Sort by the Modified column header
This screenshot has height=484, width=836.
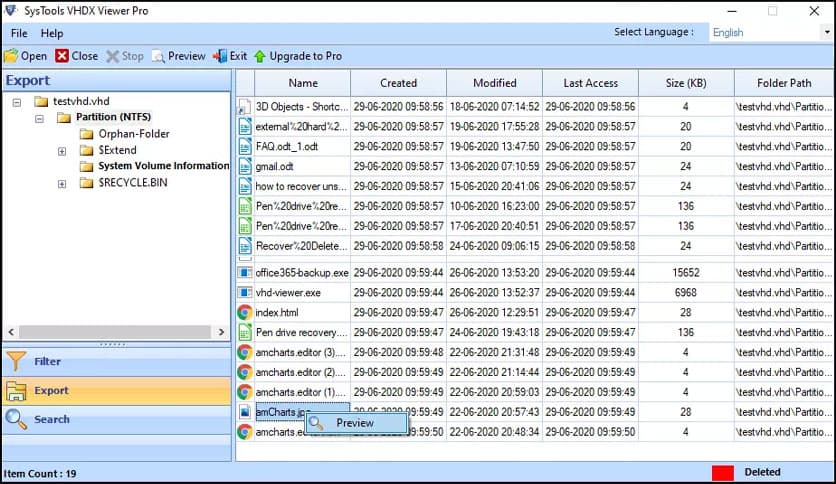coord(495,83)
